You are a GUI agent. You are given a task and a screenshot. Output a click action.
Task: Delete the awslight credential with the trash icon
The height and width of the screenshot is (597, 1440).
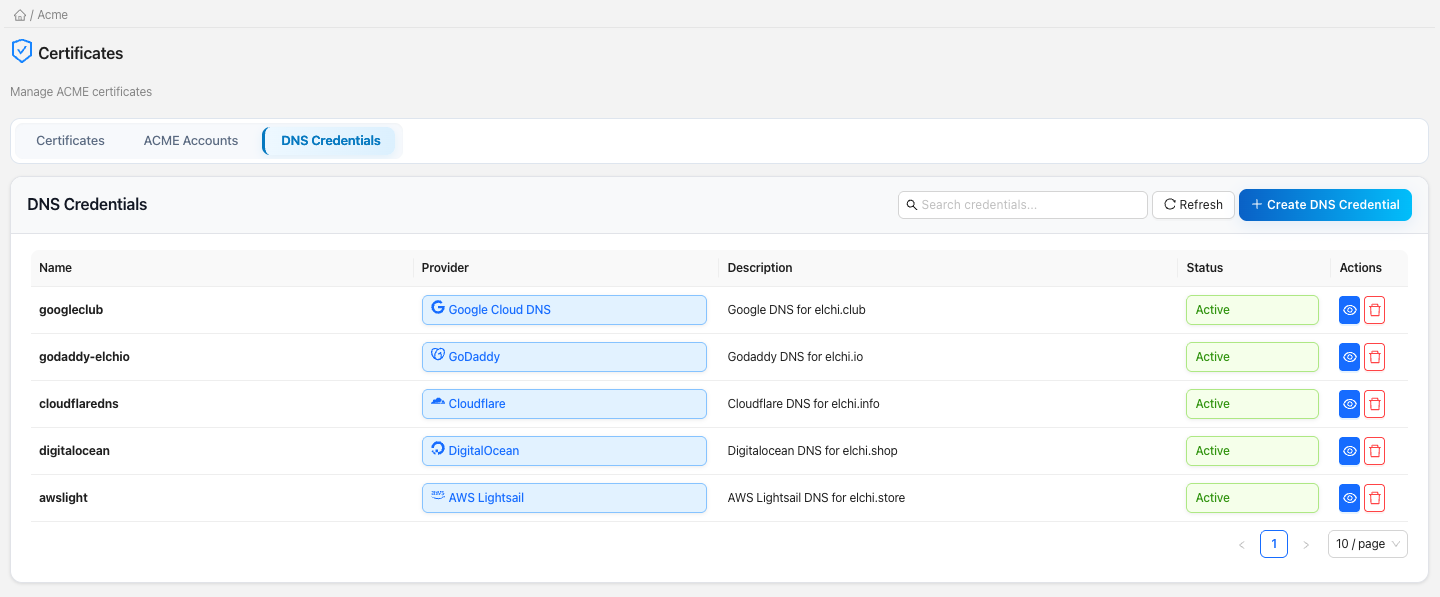1374,497
